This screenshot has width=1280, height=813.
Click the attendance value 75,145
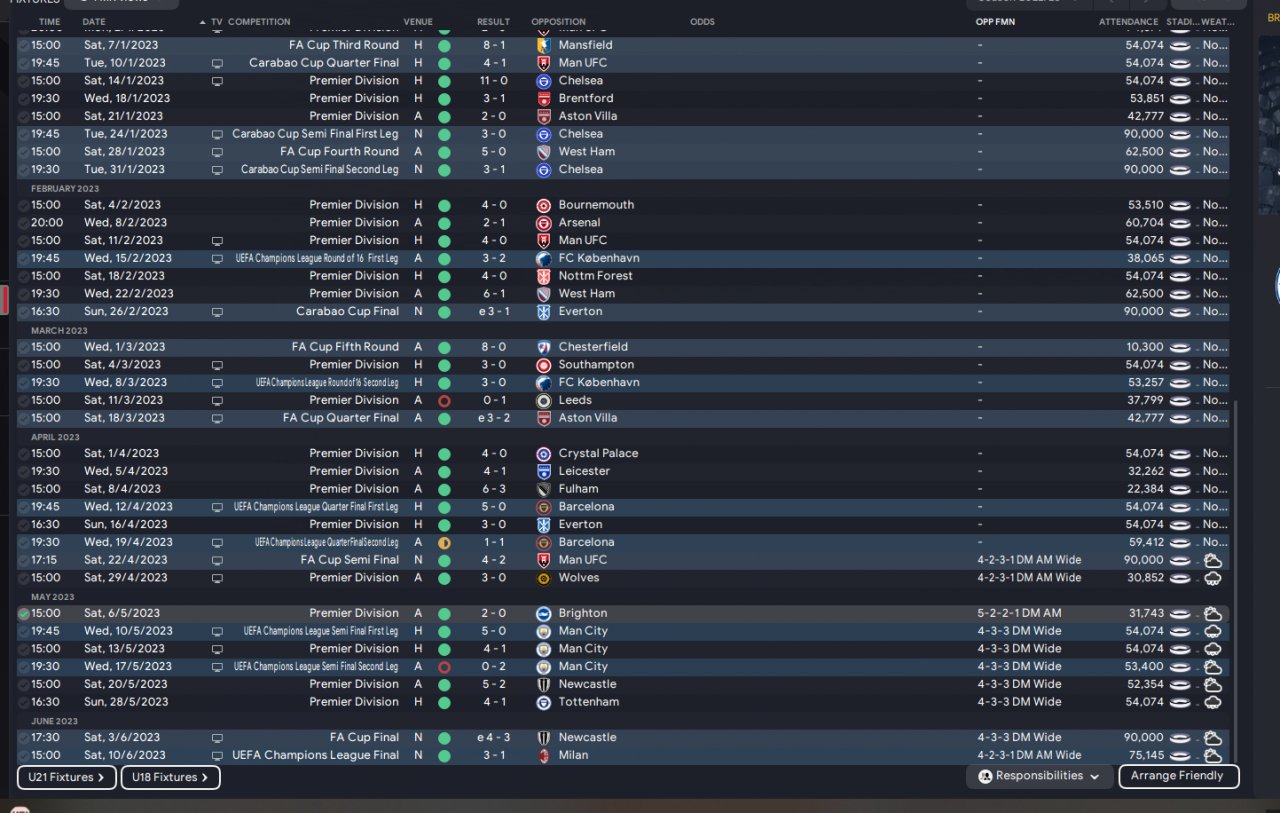(x=1144, y=755)
